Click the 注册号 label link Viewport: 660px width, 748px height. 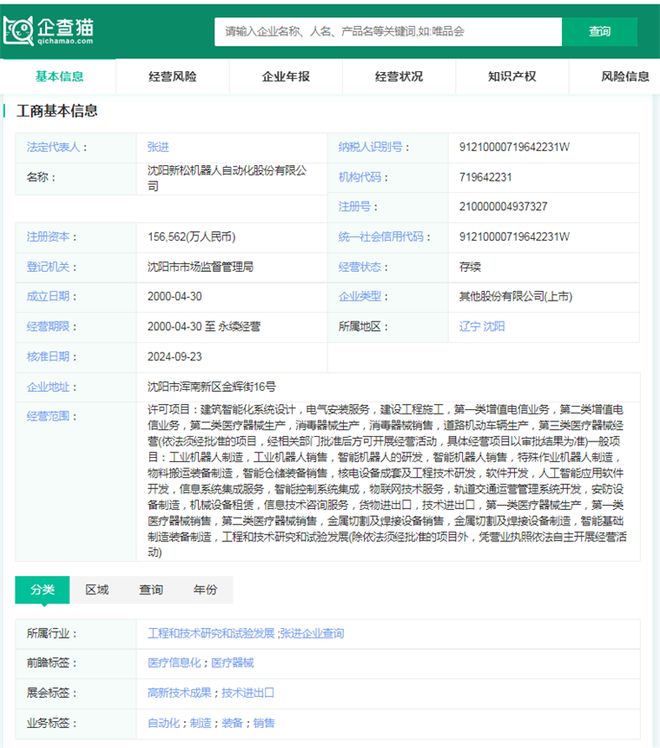(x=354, y=207)
